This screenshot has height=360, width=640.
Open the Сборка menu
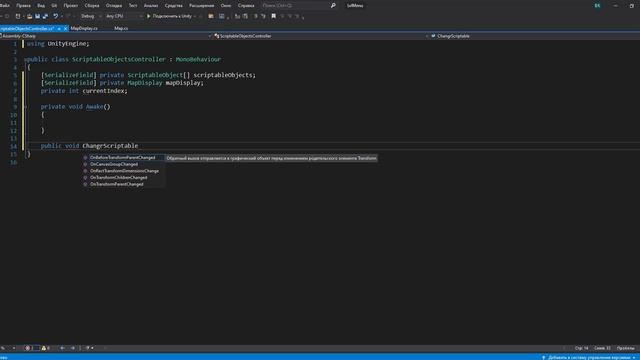click(92, 6)
